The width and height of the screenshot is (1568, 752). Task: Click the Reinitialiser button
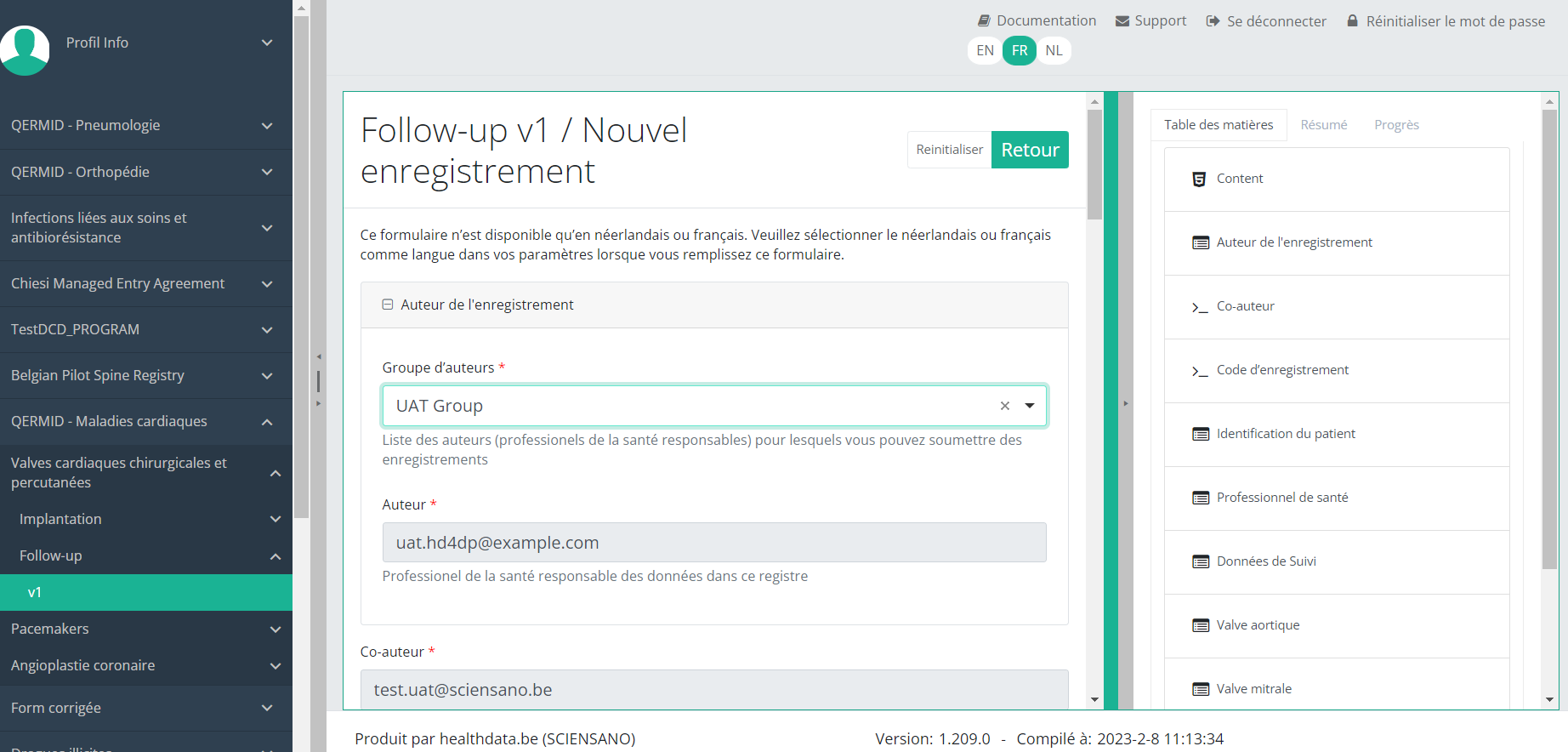949,150
